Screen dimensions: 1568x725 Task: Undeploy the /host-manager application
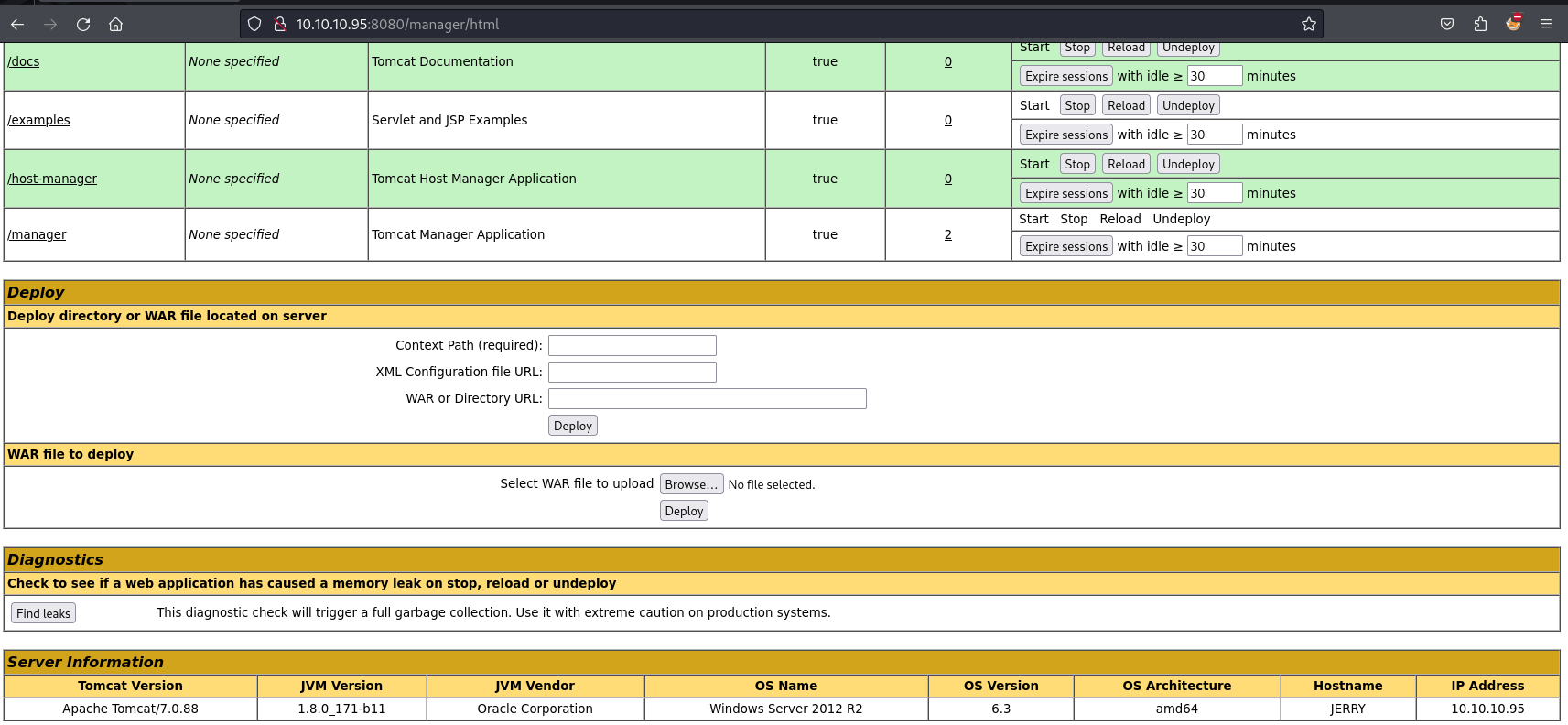tap(1188, 164)
